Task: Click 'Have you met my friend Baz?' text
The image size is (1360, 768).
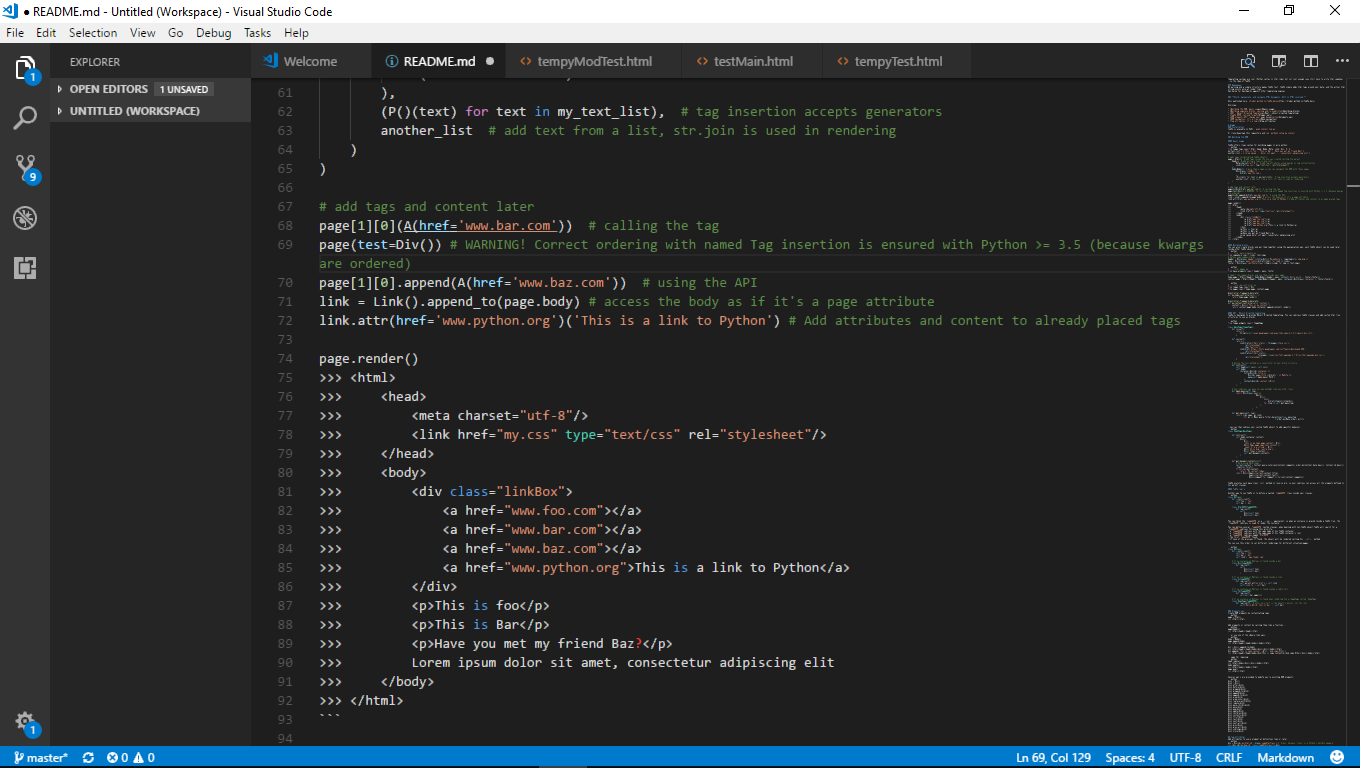Action: coord(538,643)
